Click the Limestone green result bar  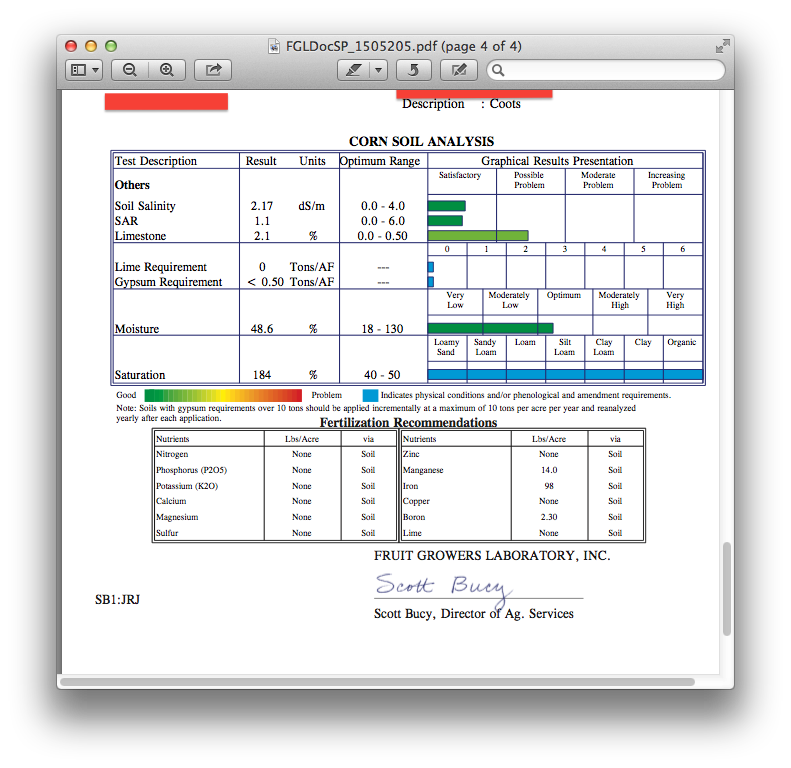[477, 236]
